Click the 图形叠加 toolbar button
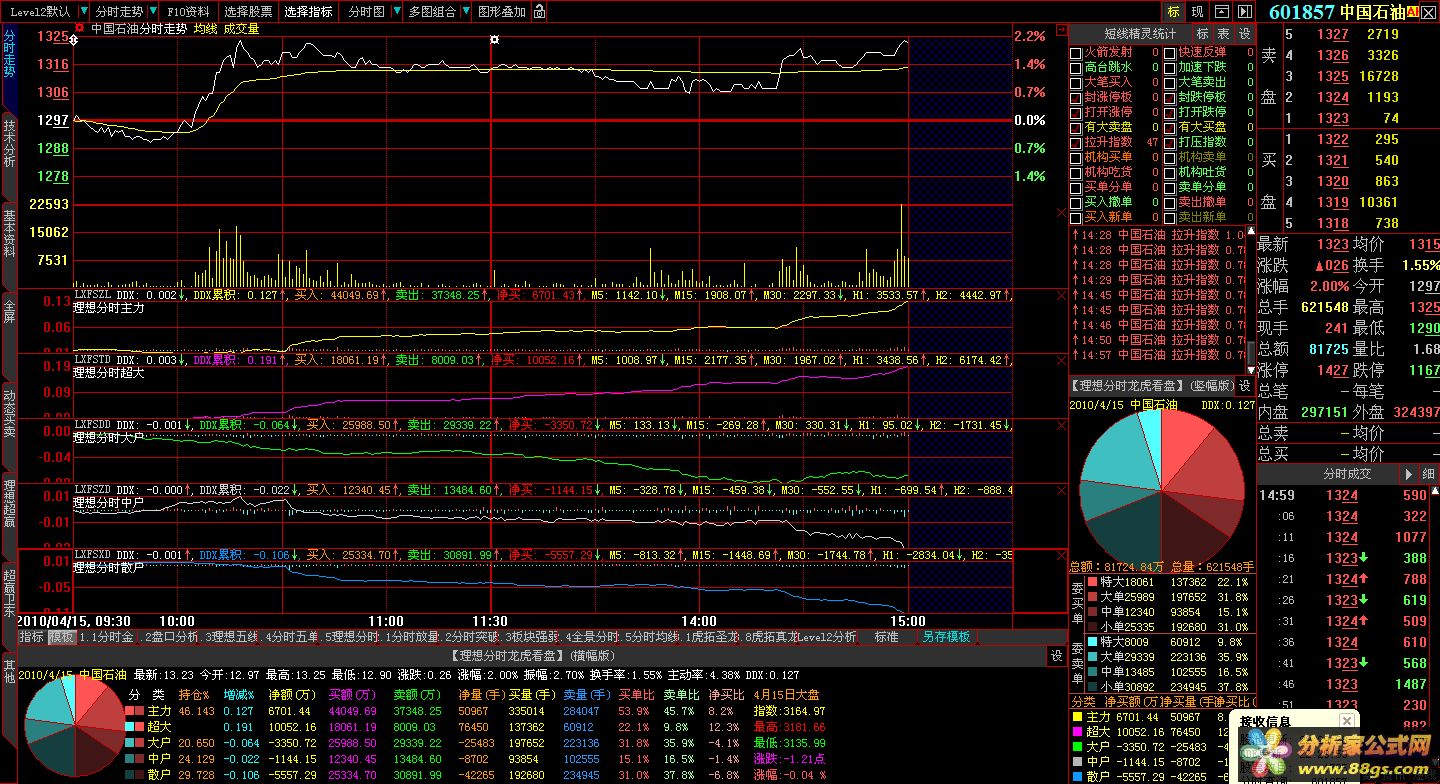 (x=502, y=12)
